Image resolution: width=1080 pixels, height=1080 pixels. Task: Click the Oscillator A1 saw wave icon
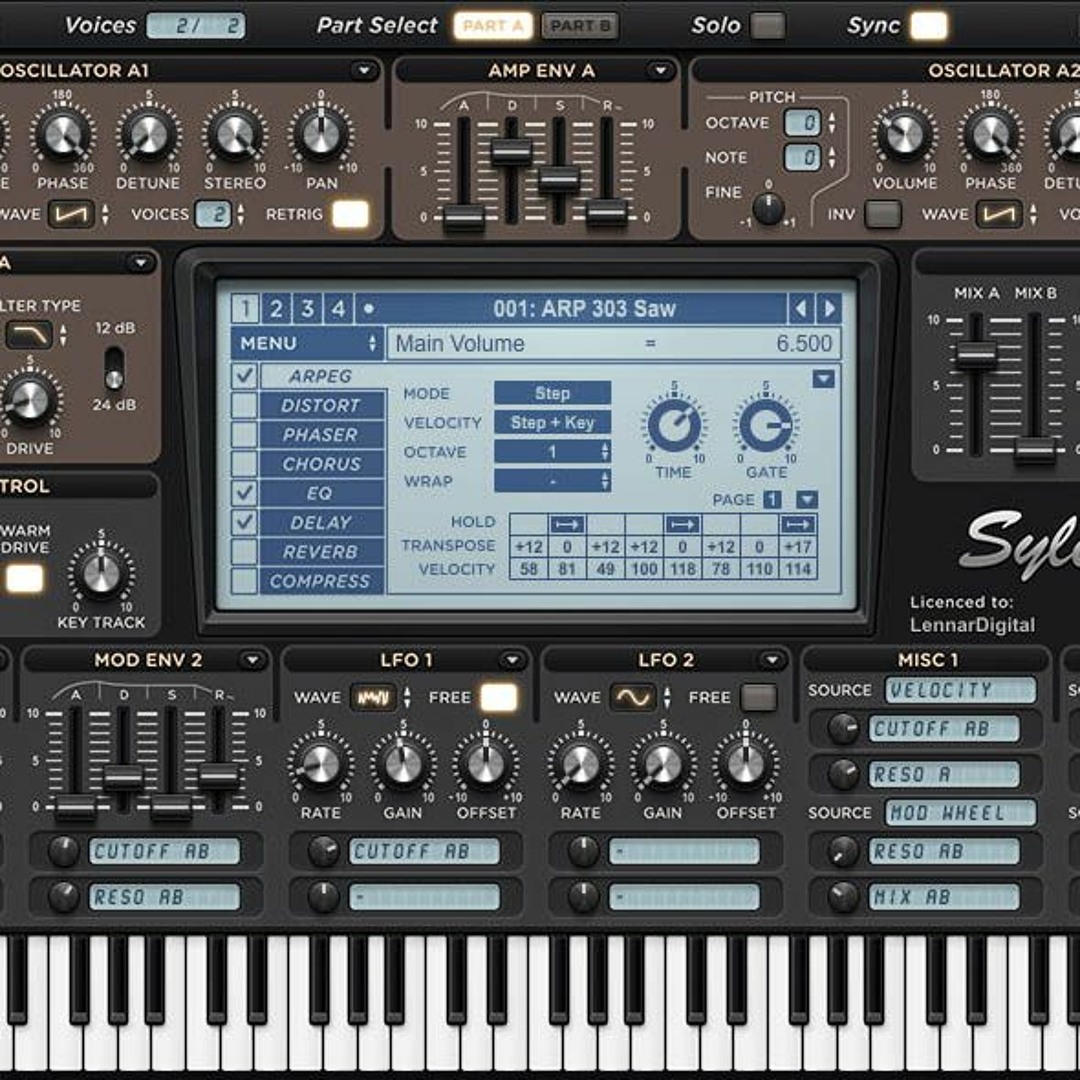click(71, 214)
